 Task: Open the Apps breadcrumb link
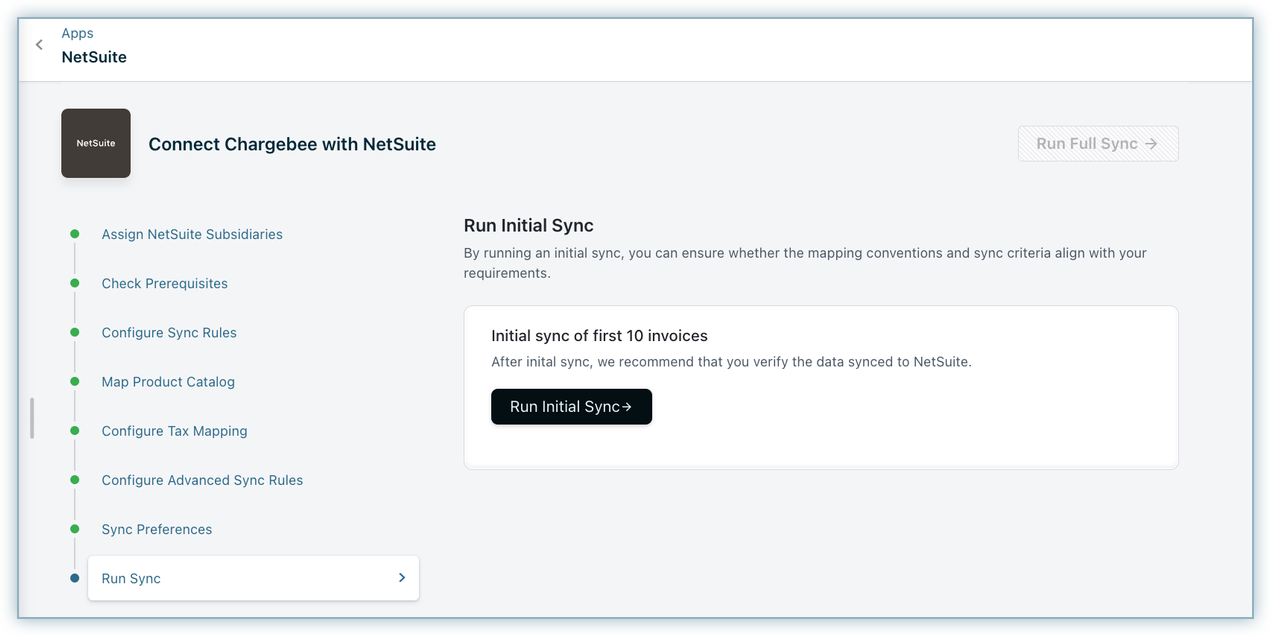point(77,33)
